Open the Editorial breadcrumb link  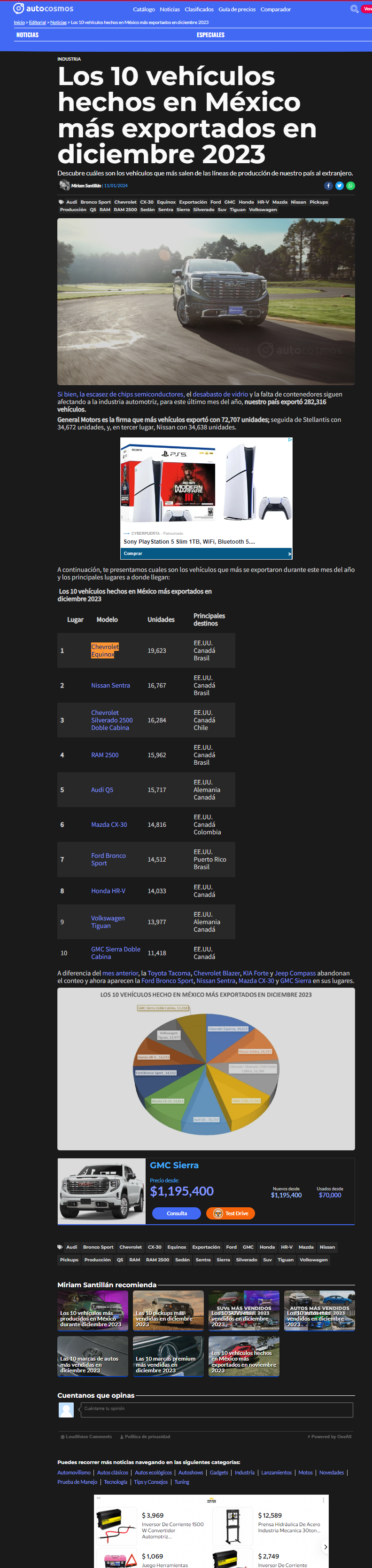37,23
